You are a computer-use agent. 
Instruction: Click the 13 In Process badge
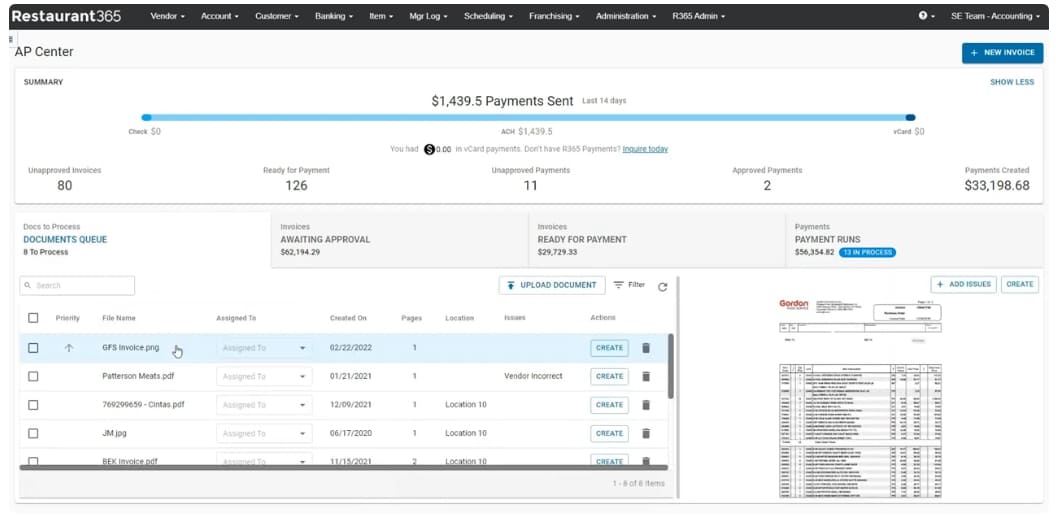point(867,252)
